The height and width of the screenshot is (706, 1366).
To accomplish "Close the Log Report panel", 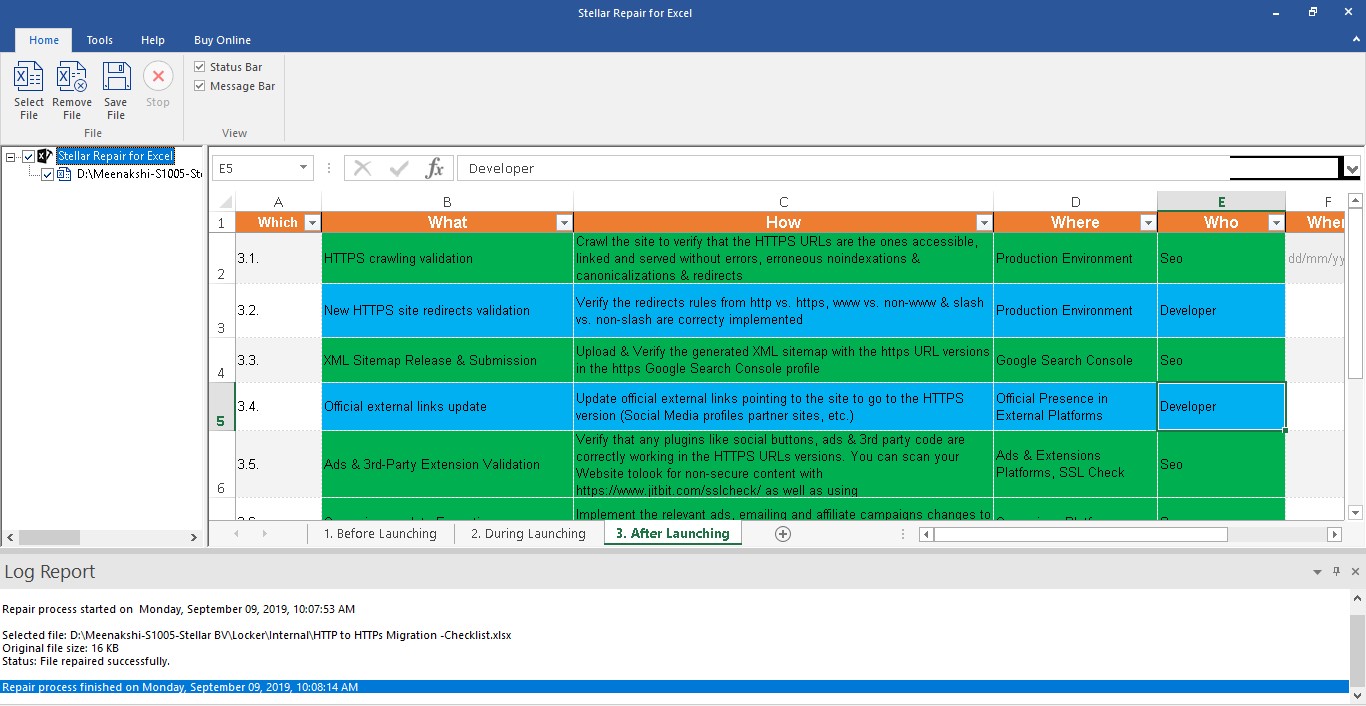I will click(x=1355, y=572).
